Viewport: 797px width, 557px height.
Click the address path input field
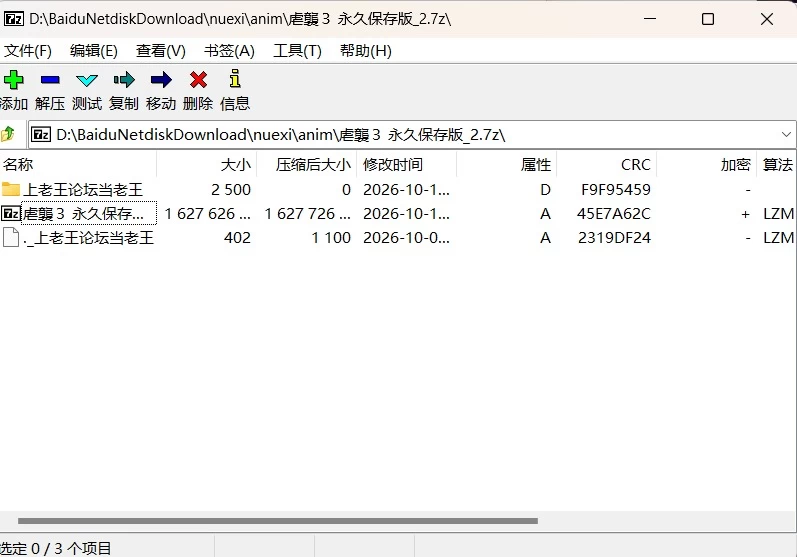coord(412,135)
